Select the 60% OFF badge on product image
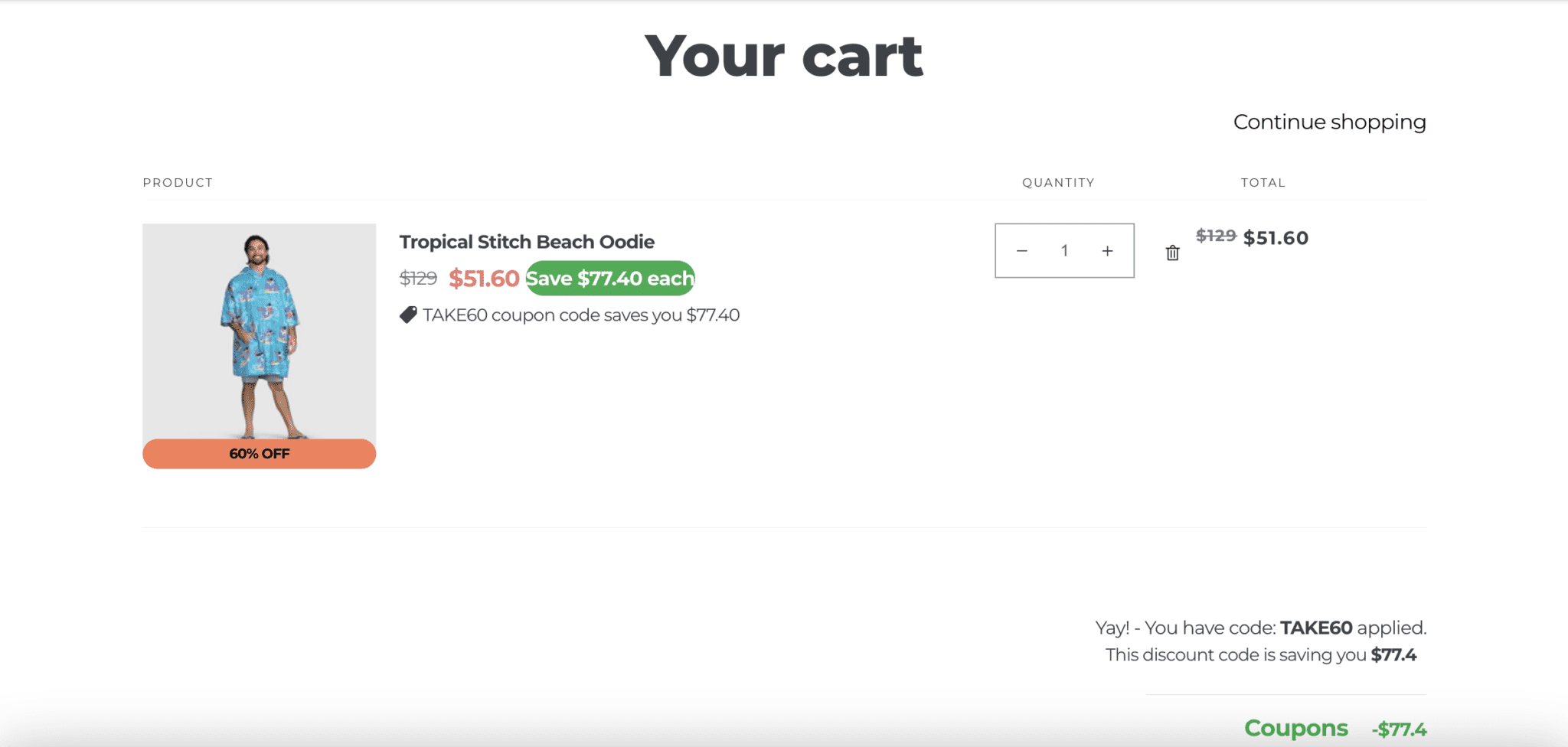The image size is (1568, 747). click(x=258, y=453)
